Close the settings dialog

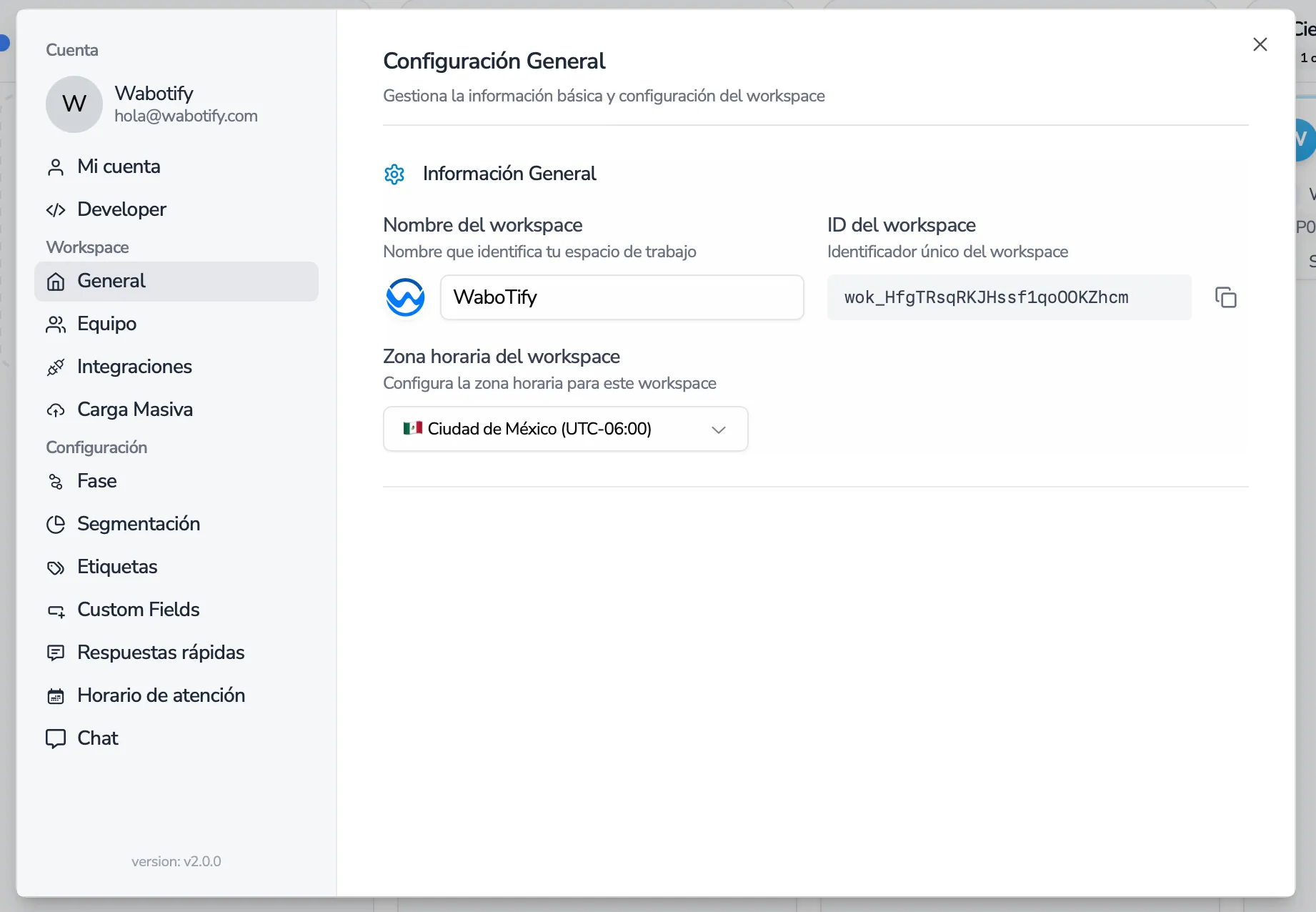tap(1260, 44)
